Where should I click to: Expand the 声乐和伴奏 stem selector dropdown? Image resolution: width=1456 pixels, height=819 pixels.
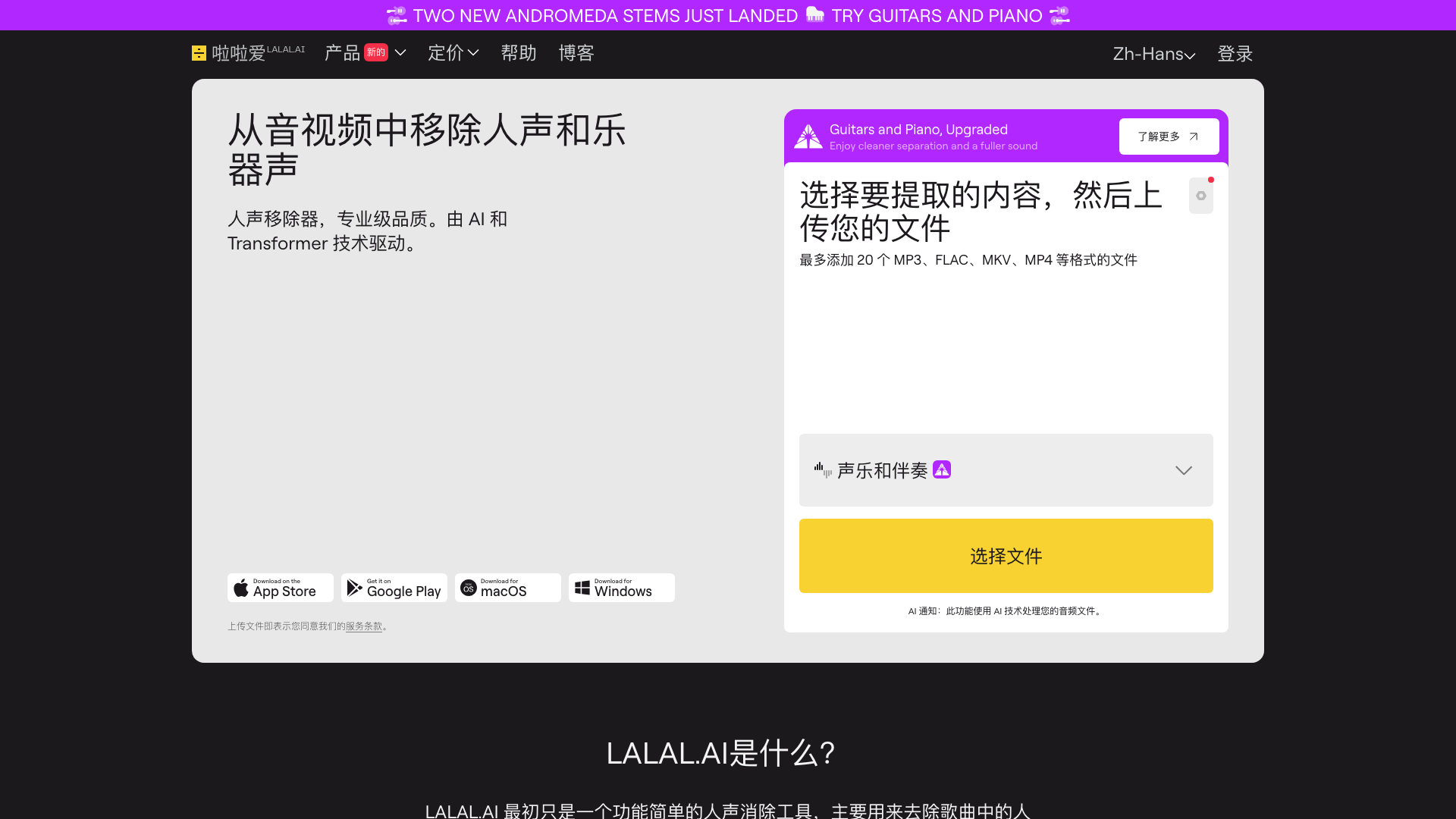pos(1006,470)
